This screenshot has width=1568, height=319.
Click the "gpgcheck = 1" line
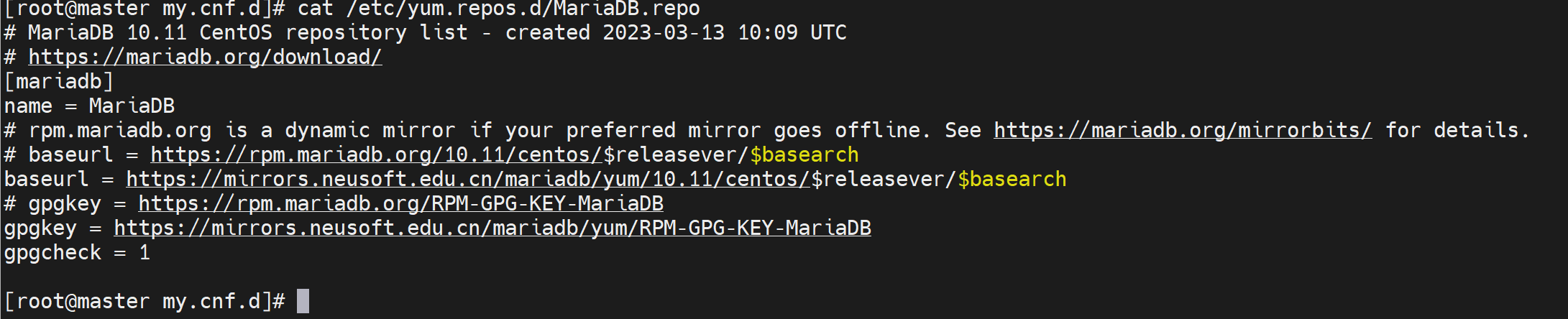[77, 253]
